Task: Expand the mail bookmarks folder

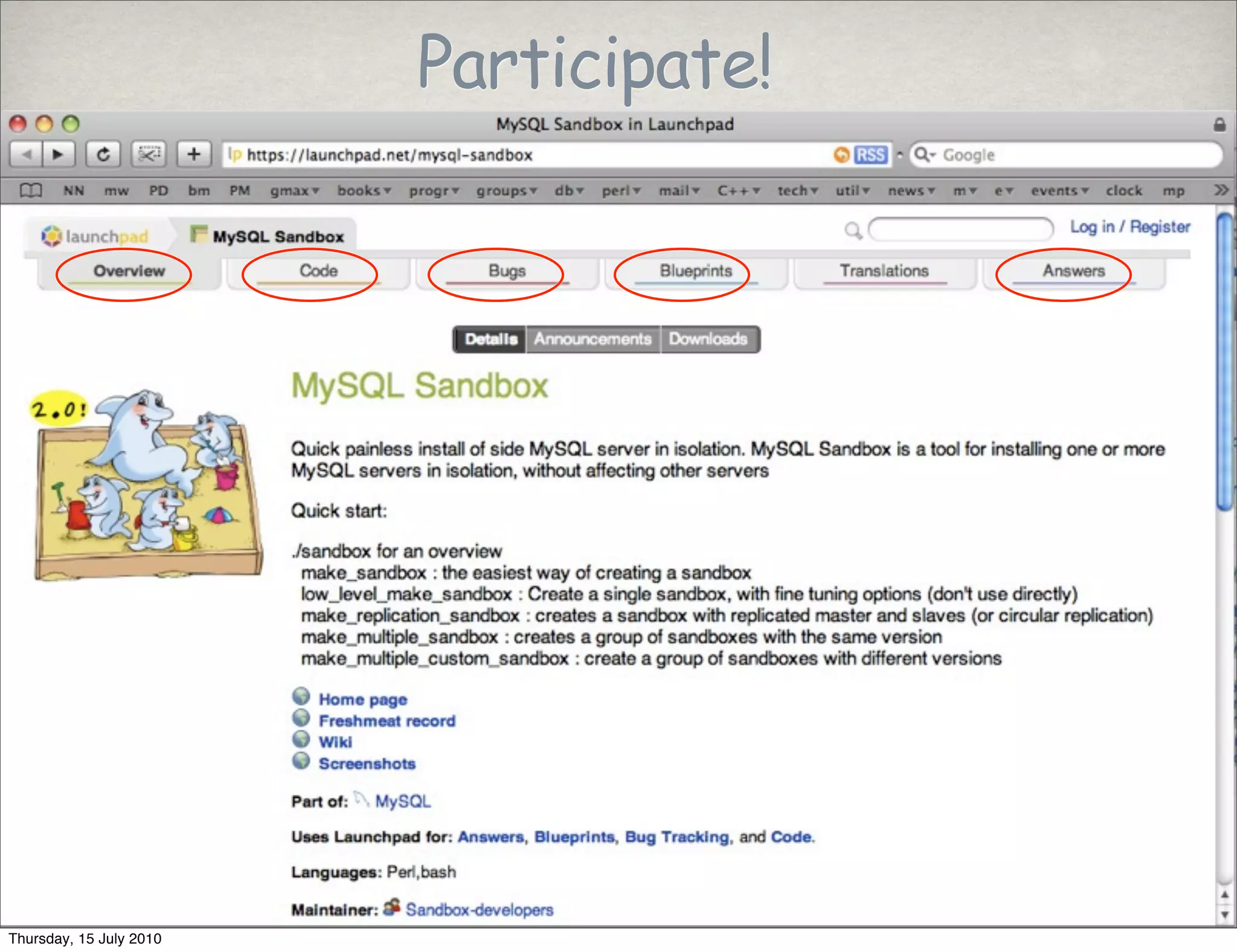Action: coord(679,191)
